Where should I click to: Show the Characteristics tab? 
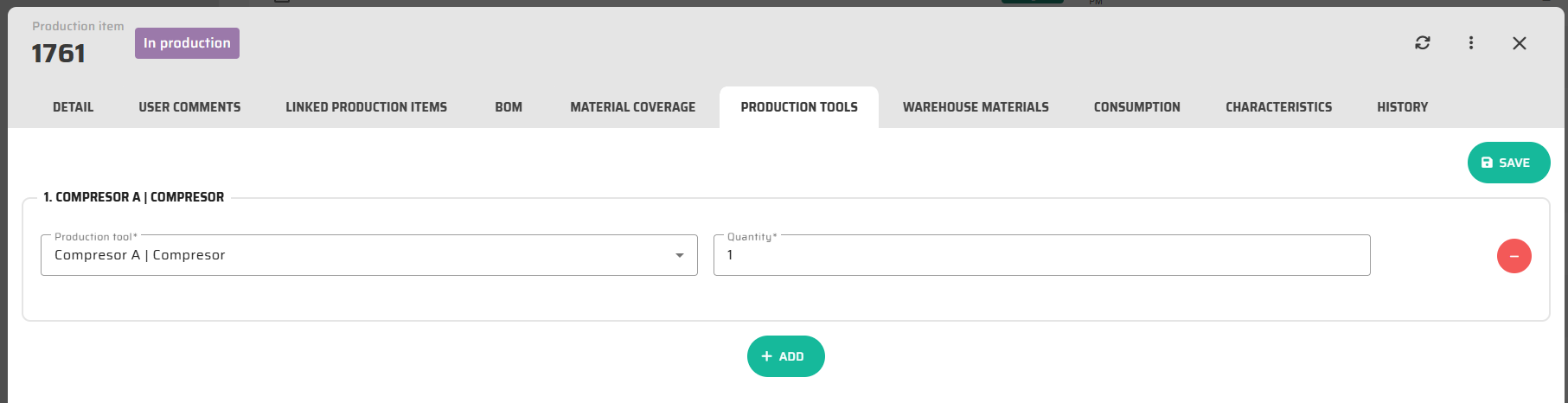pyautogui.click(x=1278, y=107)
